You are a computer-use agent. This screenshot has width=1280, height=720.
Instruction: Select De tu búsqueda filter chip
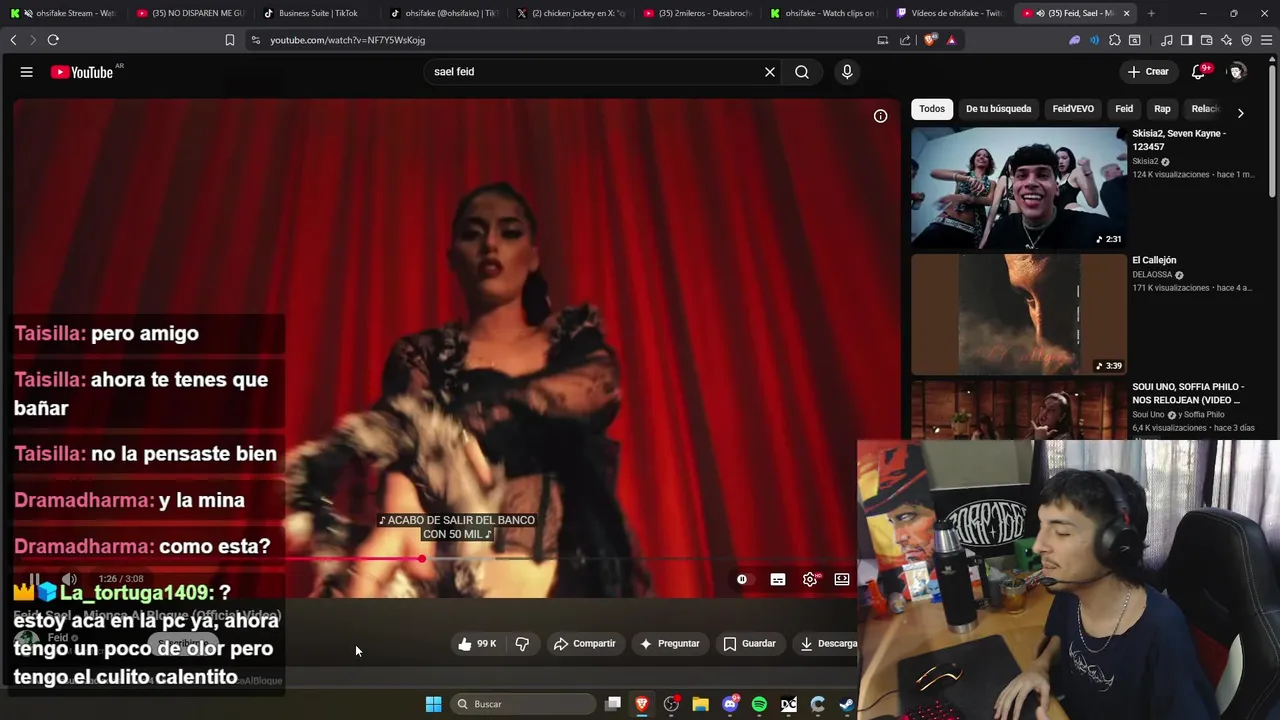(998, 109)
